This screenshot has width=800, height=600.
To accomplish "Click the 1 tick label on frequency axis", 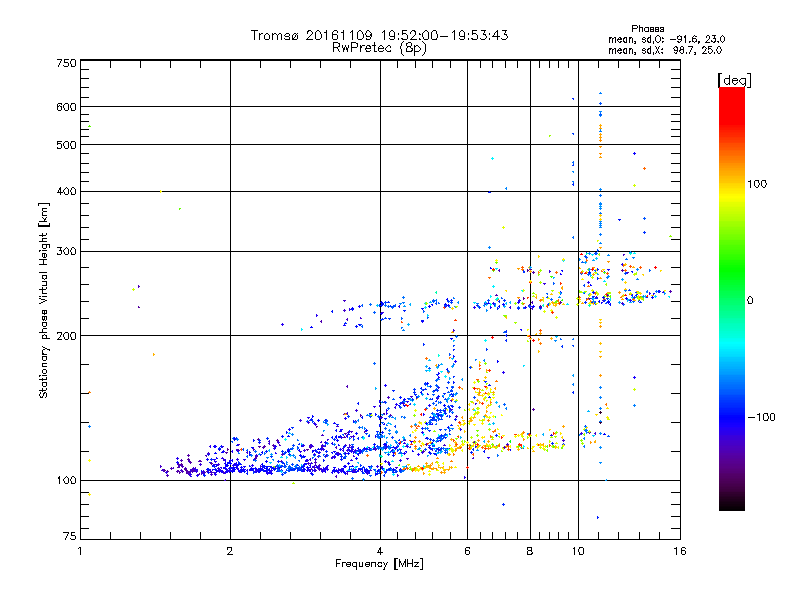I will click(80, 551).
